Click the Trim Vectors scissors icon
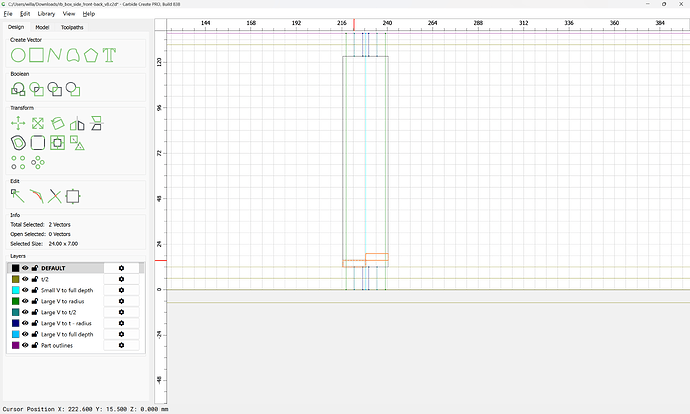 tap(54, 196)
